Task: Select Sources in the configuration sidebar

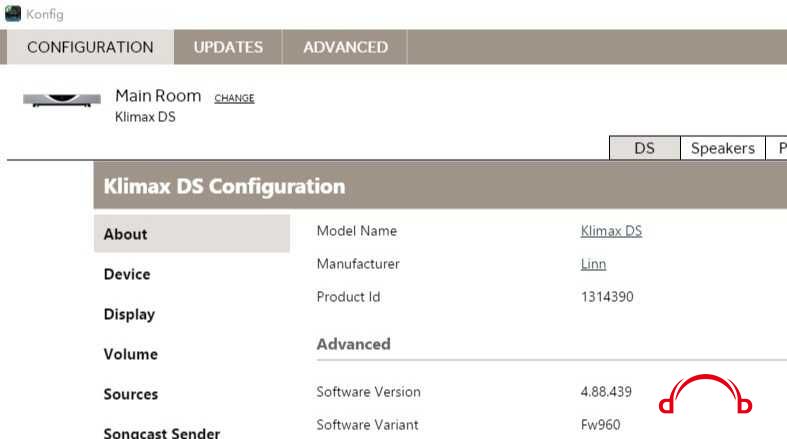Action: pos(131,394)
